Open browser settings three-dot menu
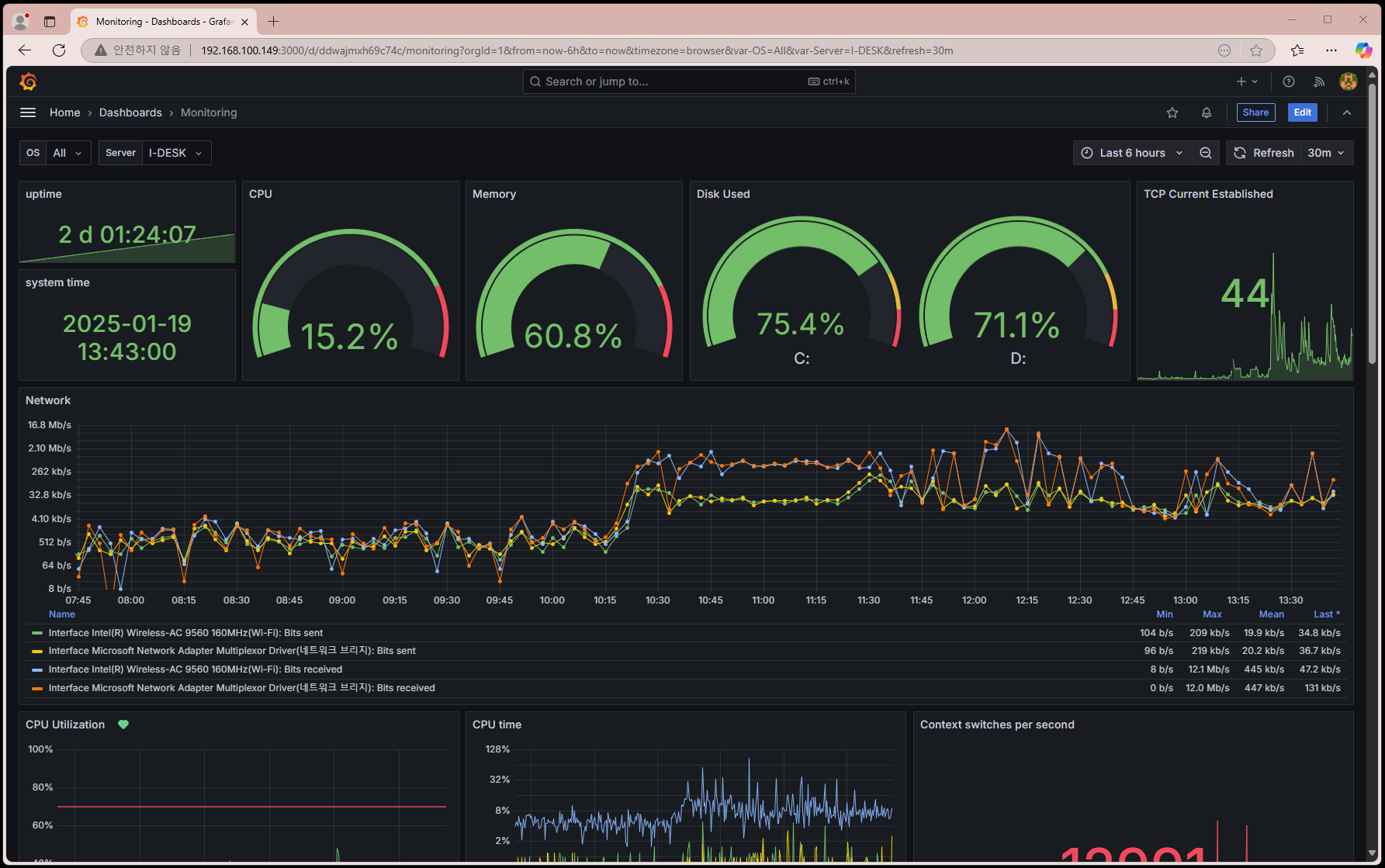Screen dimensions: 1385x868 point(1331,50)
